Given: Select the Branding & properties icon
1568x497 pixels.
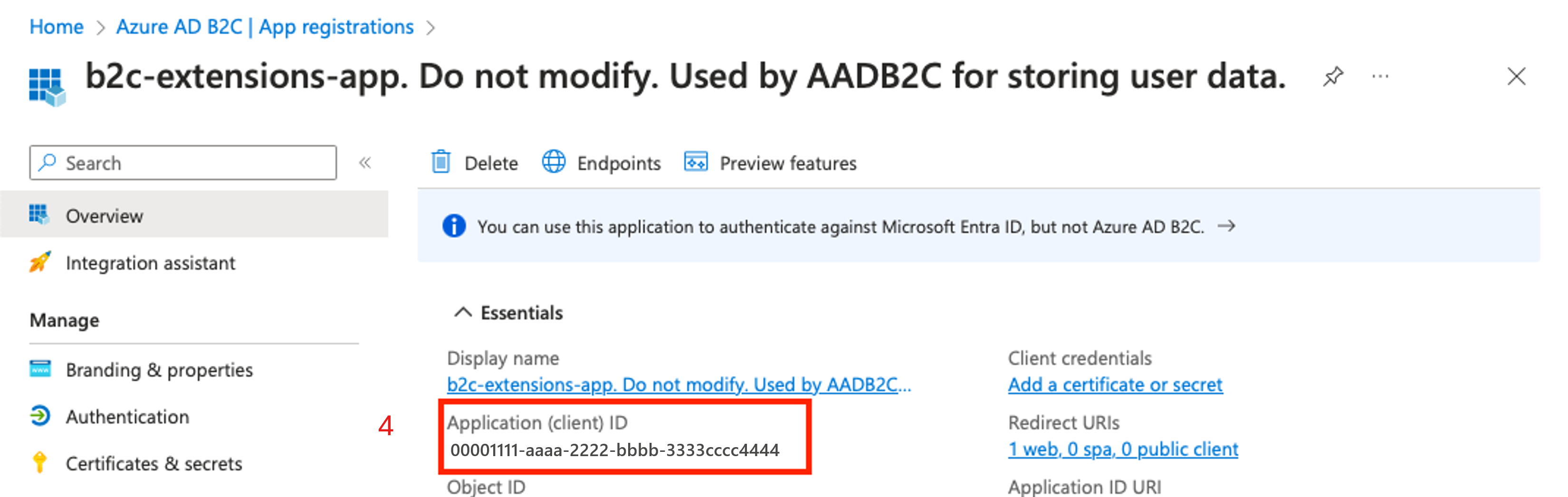Looking at the screenshot, I should [41, 369].
